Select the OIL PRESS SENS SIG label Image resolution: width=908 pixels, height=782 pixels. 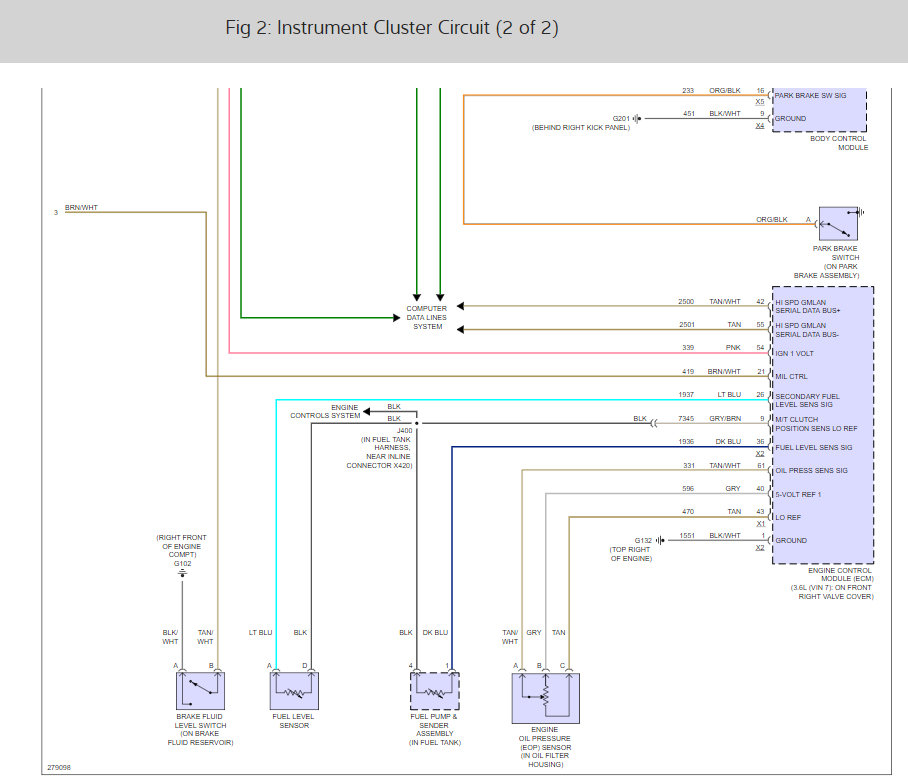tap(811, 471)
